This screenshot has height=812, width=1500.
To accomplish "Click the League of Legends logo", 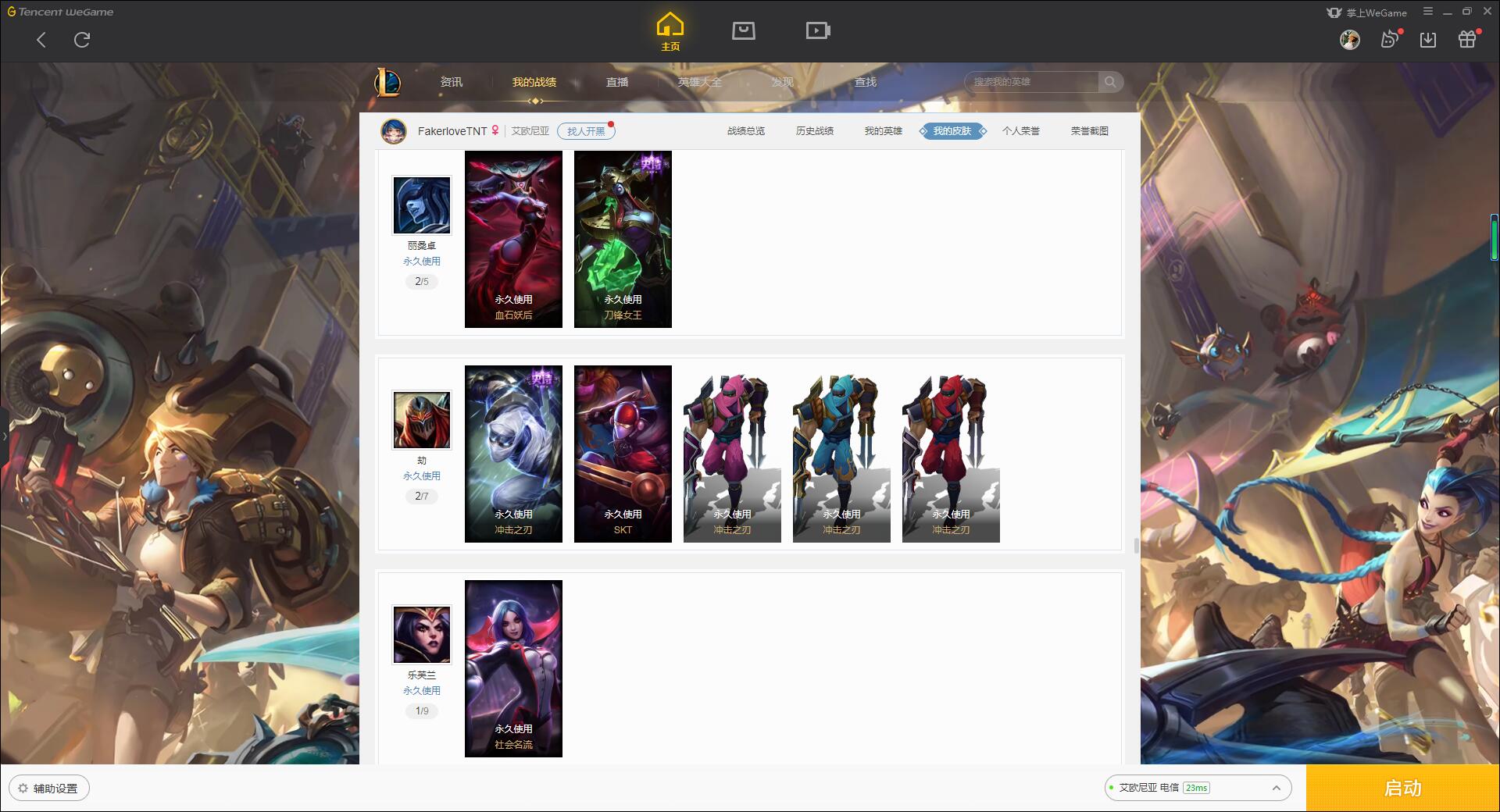I will coord(388,82).
